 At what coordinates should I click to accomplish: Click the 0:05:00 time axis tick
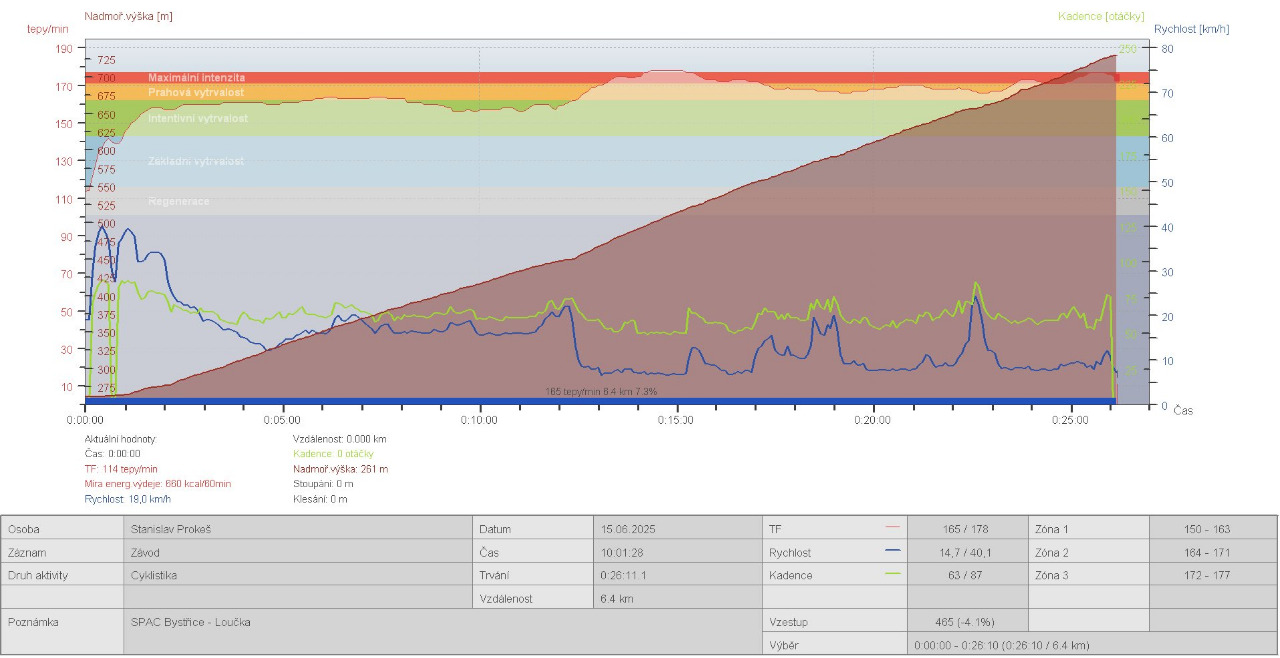coord(282,420)
